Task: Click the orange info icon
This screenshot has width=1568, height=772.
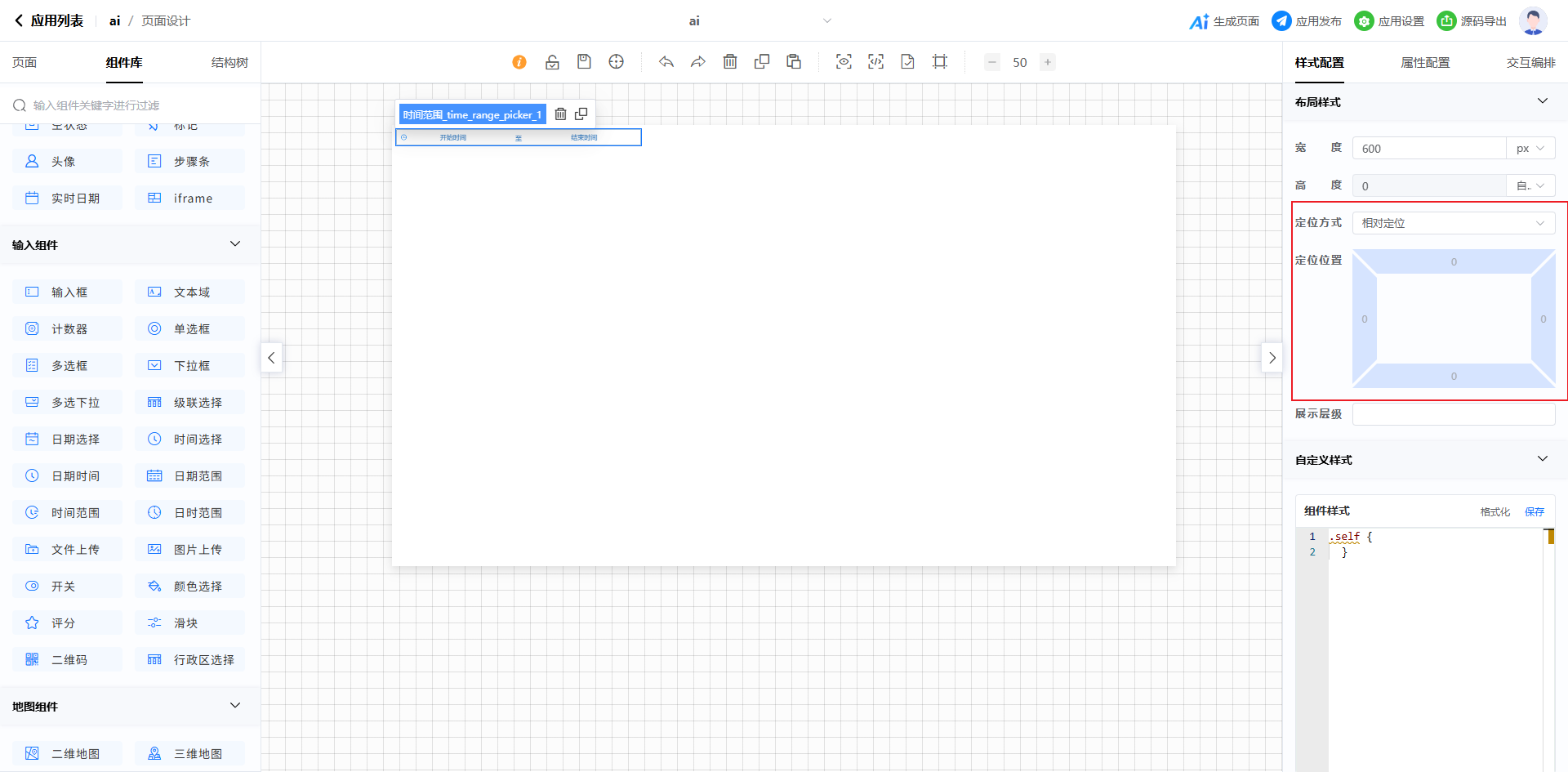Action: pyautogui.click(x=519, y=62)
